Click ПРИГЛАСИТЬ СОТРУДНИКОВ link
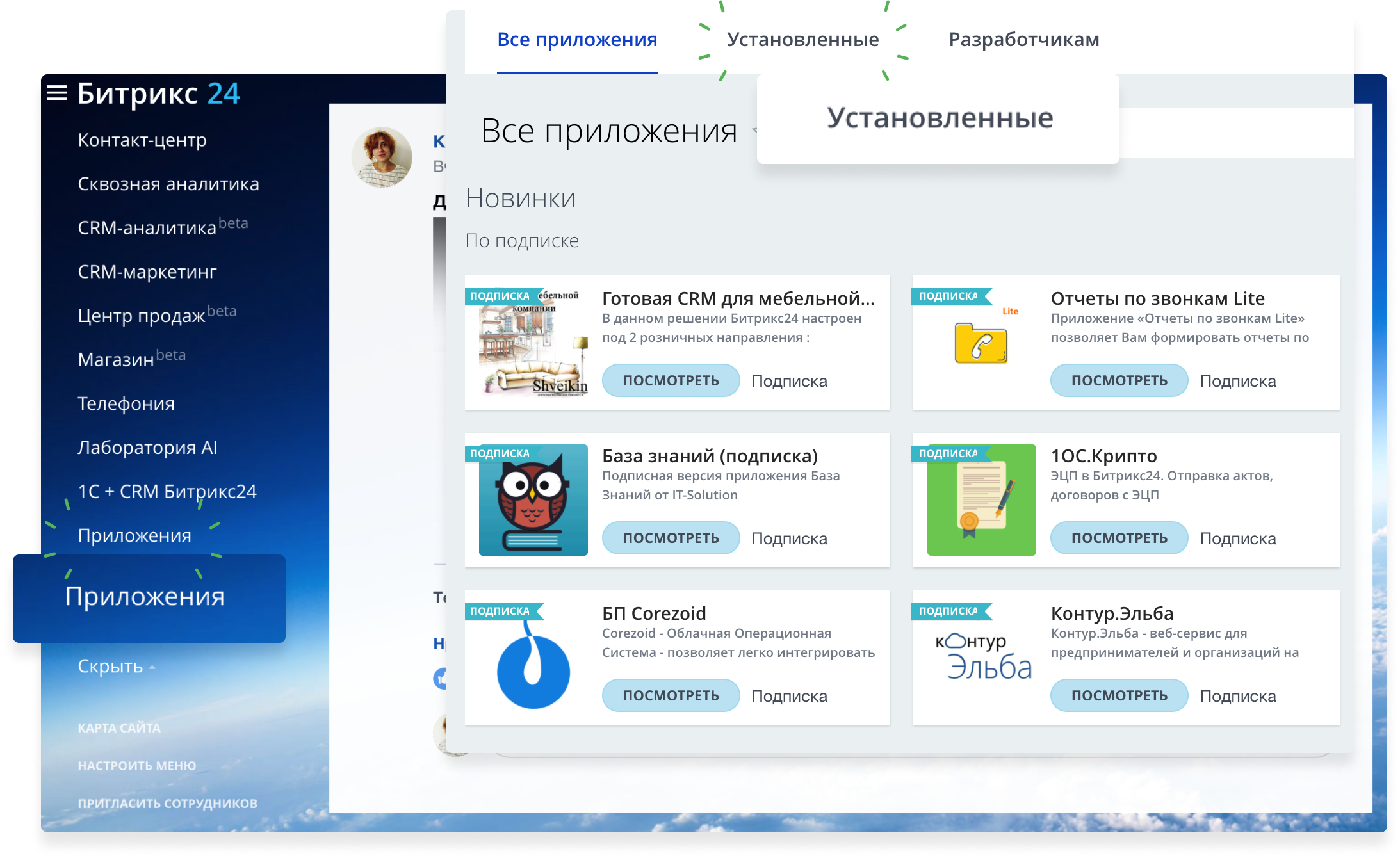 (168, 804)
